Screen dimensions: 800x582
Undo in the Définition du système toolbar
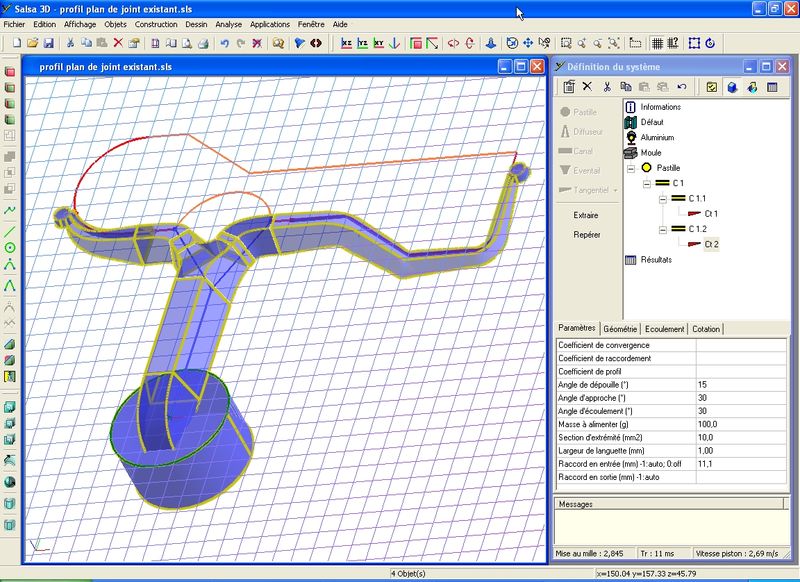[682, 87]
